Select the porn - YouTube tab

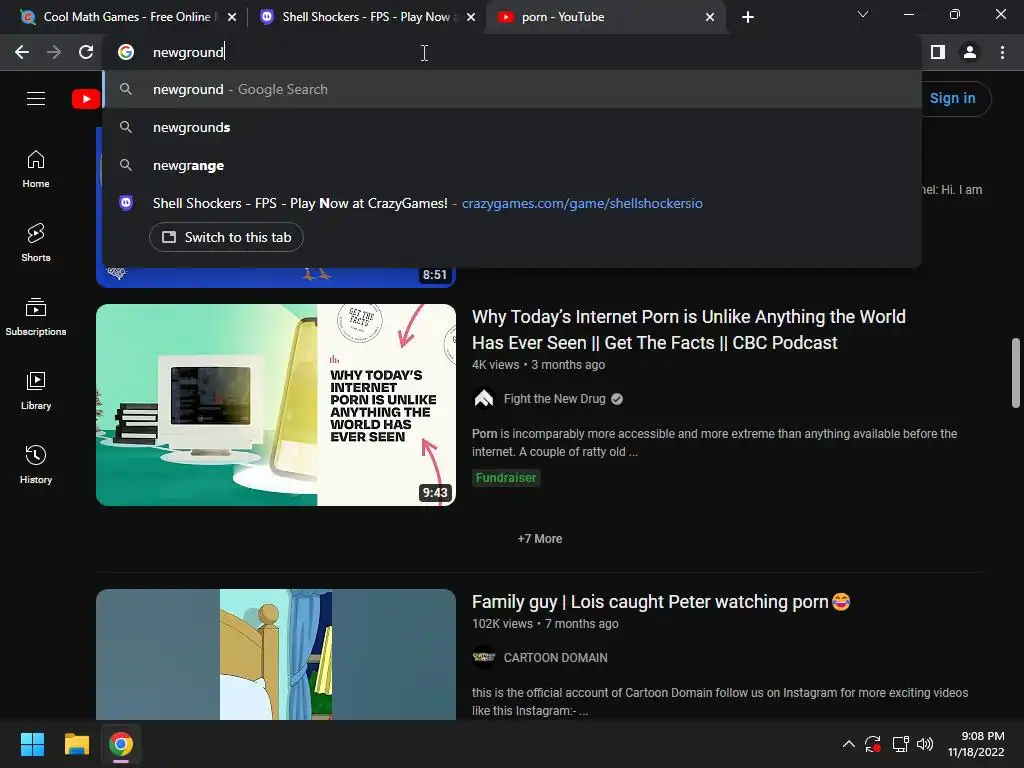click(605, 17)
